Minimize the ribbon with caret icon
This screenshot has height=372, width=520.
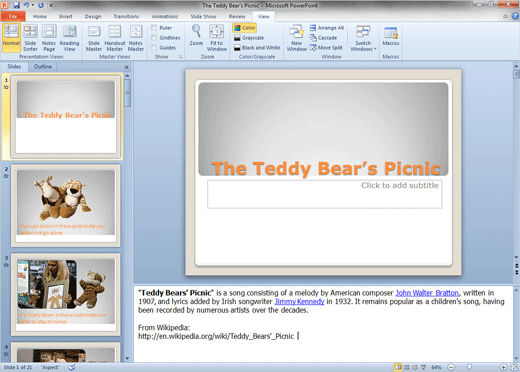[506, 16]
